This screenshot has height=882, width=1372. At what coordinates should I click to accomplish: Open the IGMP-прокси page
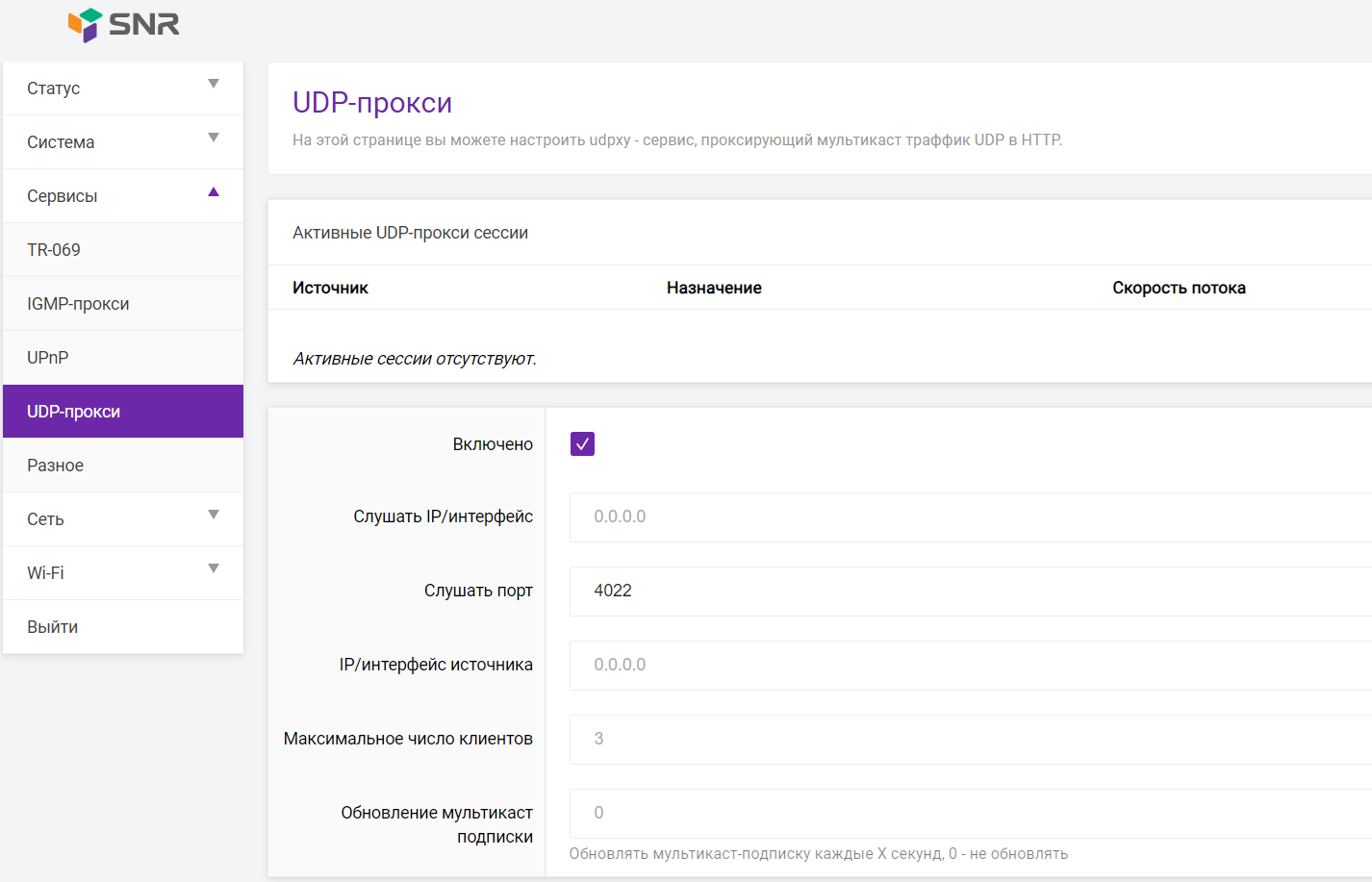pos(78,304)
